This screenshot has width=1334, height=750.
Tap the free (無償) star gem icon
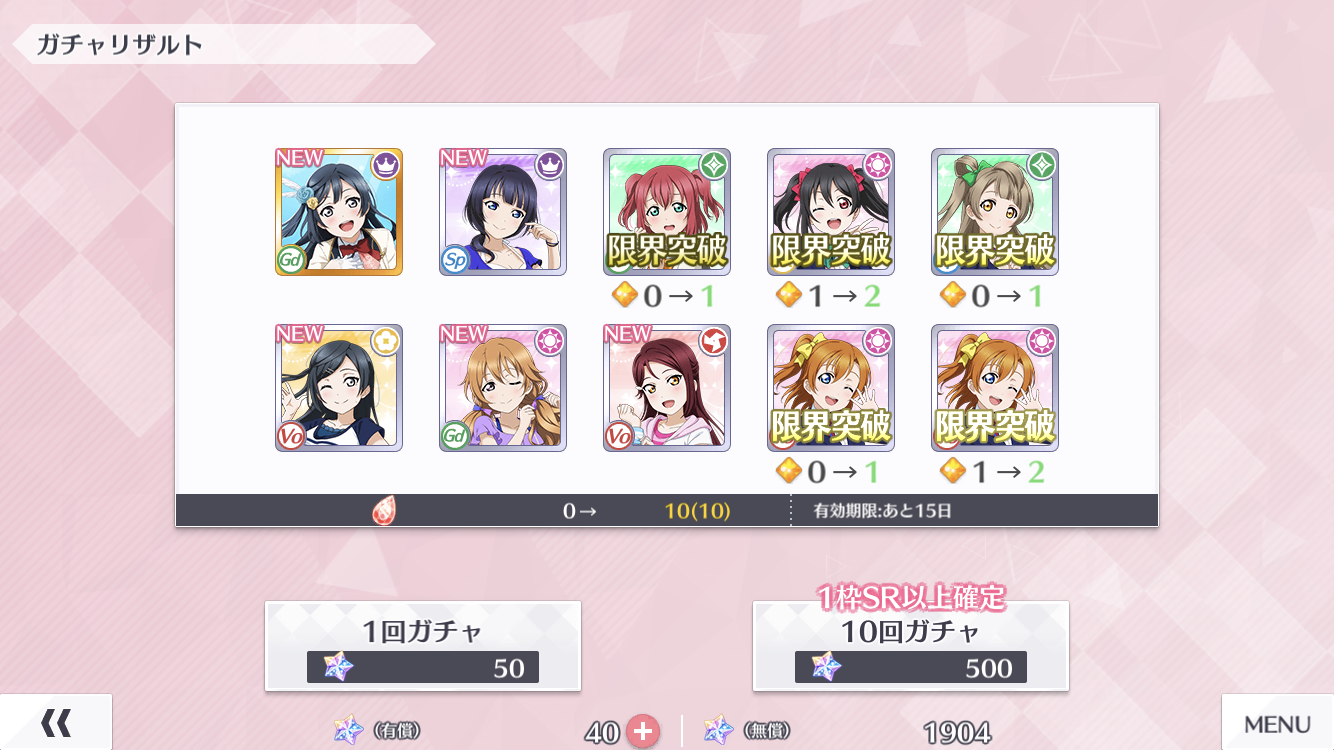pyautogui.click(x=719, y=731)
